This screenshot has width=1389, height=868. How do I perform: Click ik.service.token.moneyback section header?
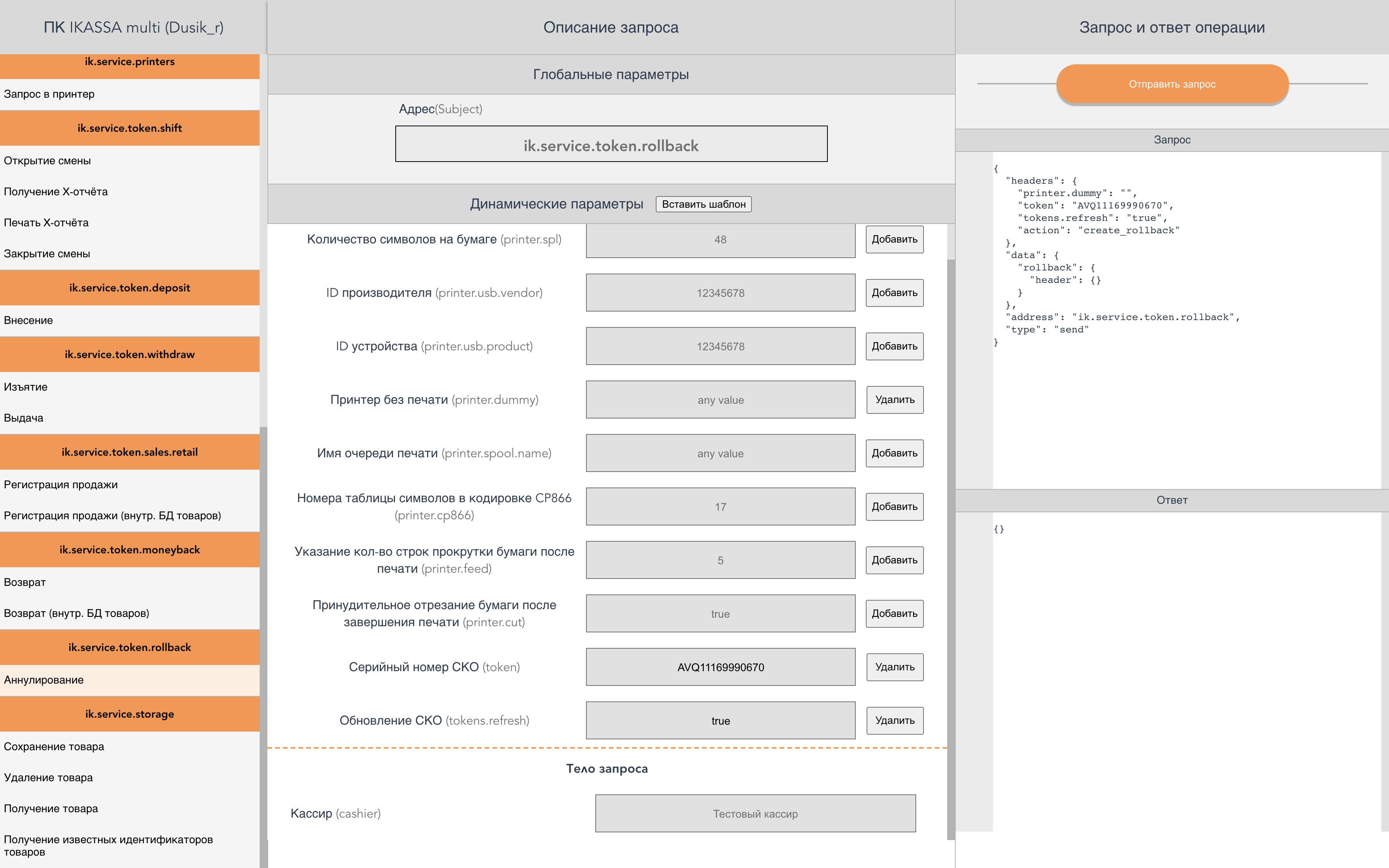(x=130, y=550)
